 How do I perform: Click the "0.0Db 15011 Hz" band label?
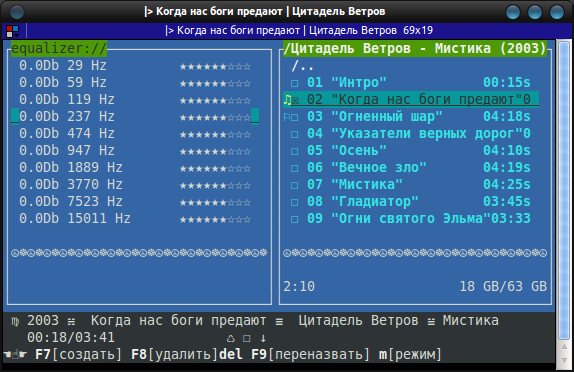75,219
